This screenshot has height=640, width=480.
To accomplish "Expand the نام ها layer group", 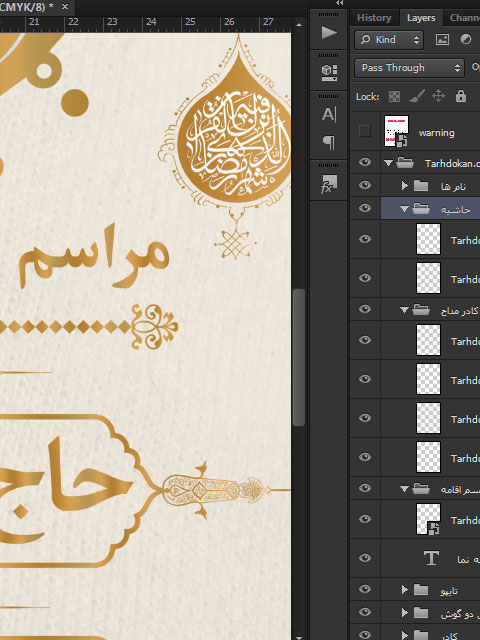I will point(404,186).
